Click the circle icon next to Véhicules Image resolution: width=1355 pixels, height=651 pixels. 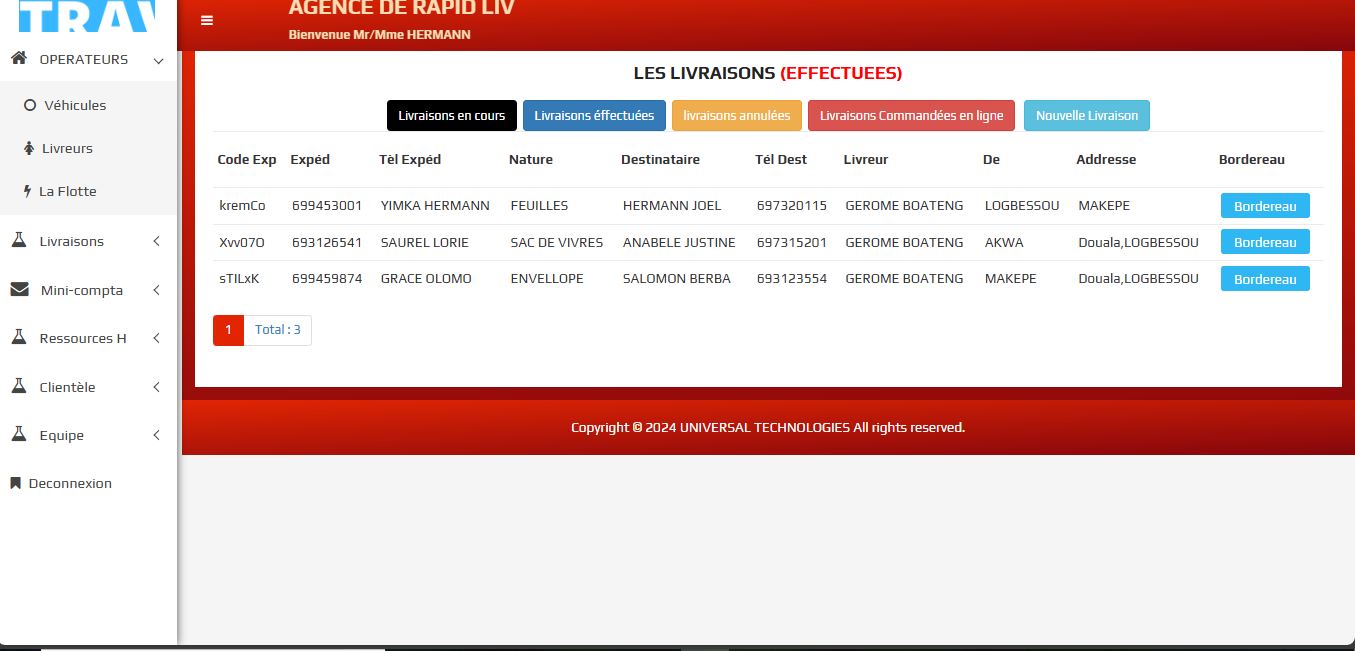(x=30, y=105)
